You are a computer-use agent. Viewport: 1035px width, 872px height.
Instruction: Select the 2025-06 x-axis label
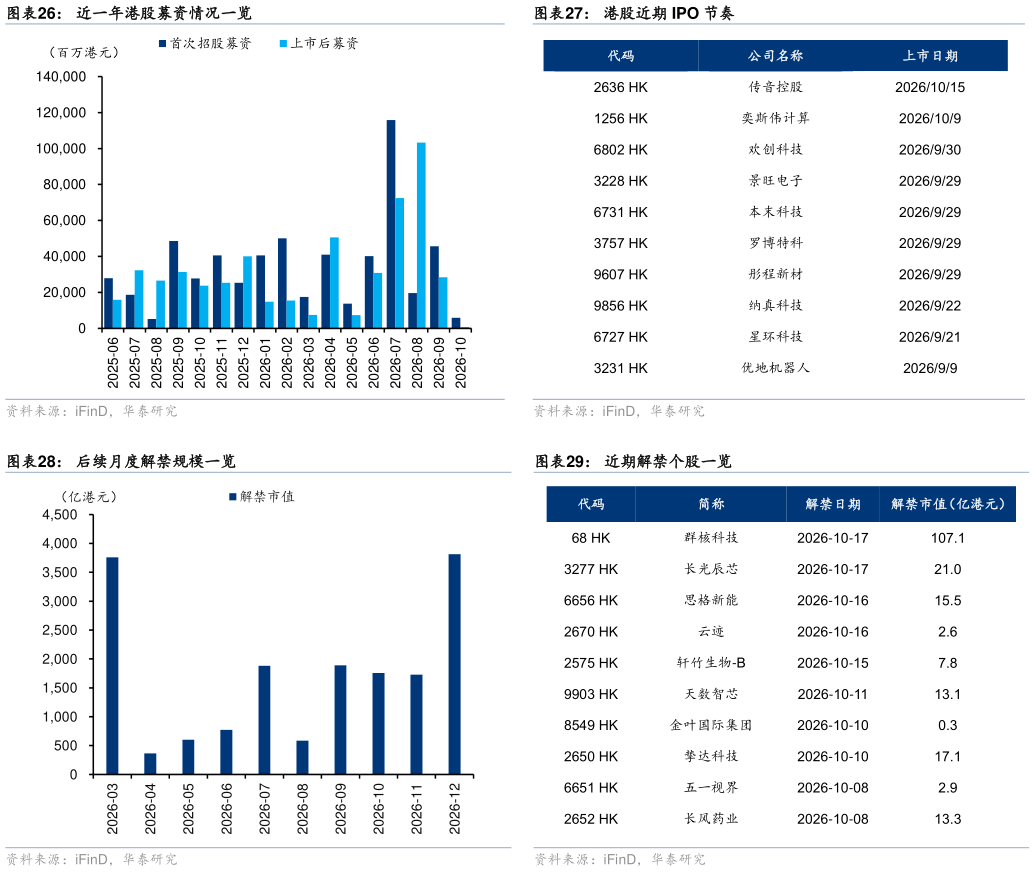(113, 362)
